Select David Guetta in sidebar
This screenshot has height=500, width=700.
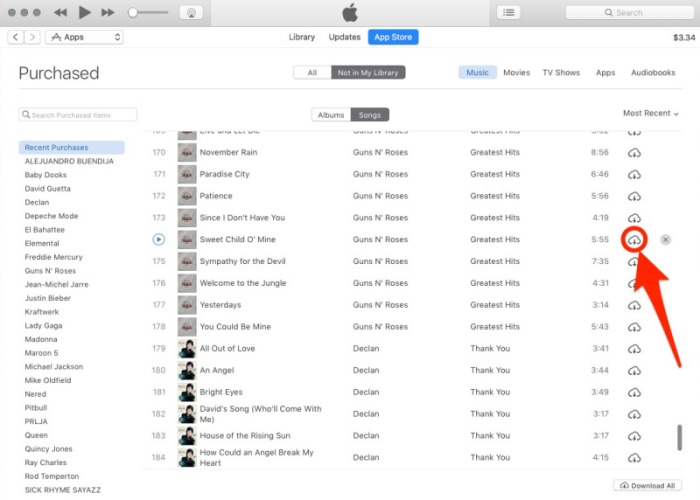[47, 188]
